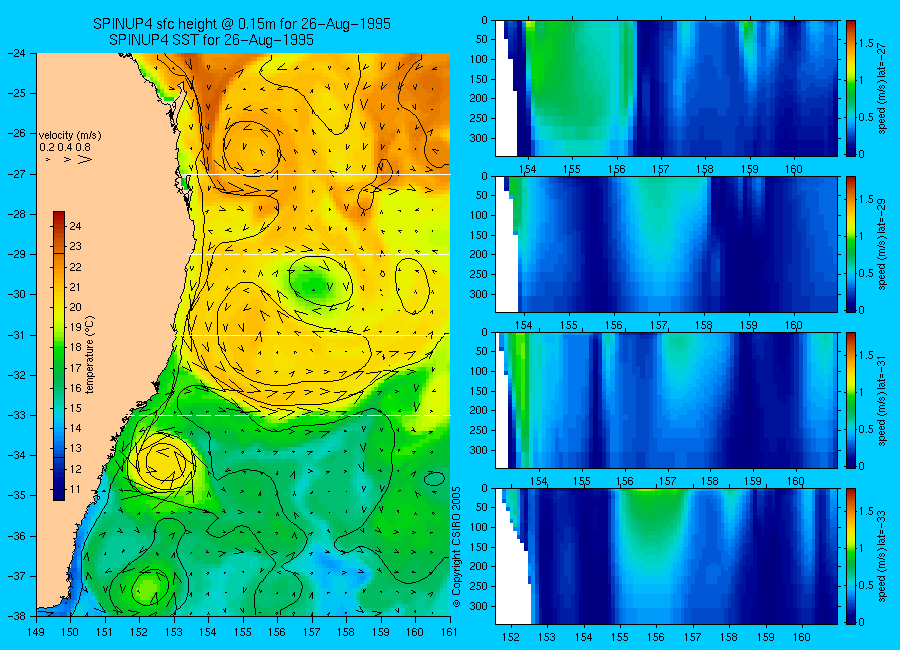This screenshot has width=900, height=650.
Task: Click the '156' longitude label under the lat=-27 panel
Action: (x=616, y=169)
